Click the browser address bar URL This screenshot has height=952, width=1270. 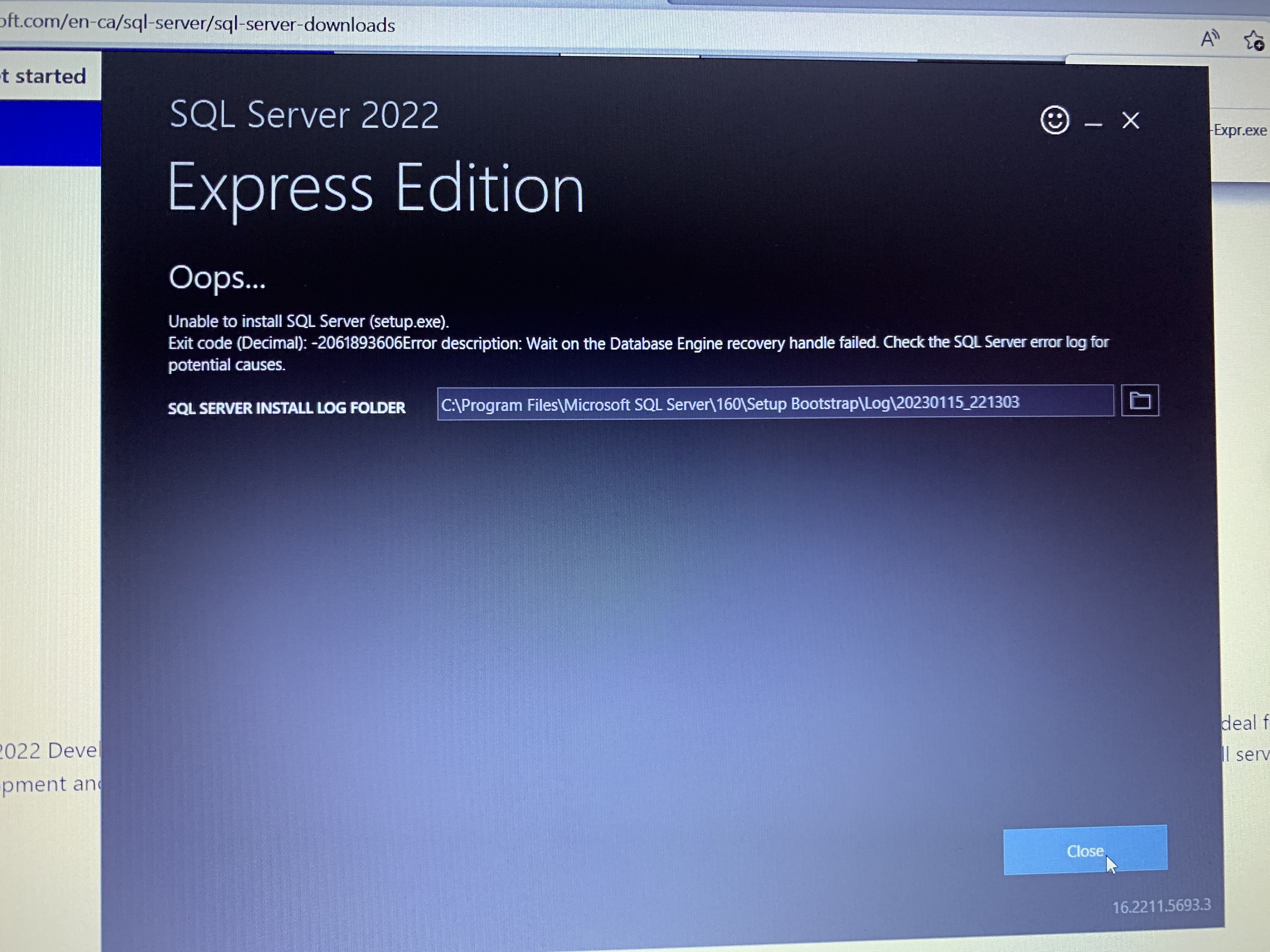coord(198,24)
